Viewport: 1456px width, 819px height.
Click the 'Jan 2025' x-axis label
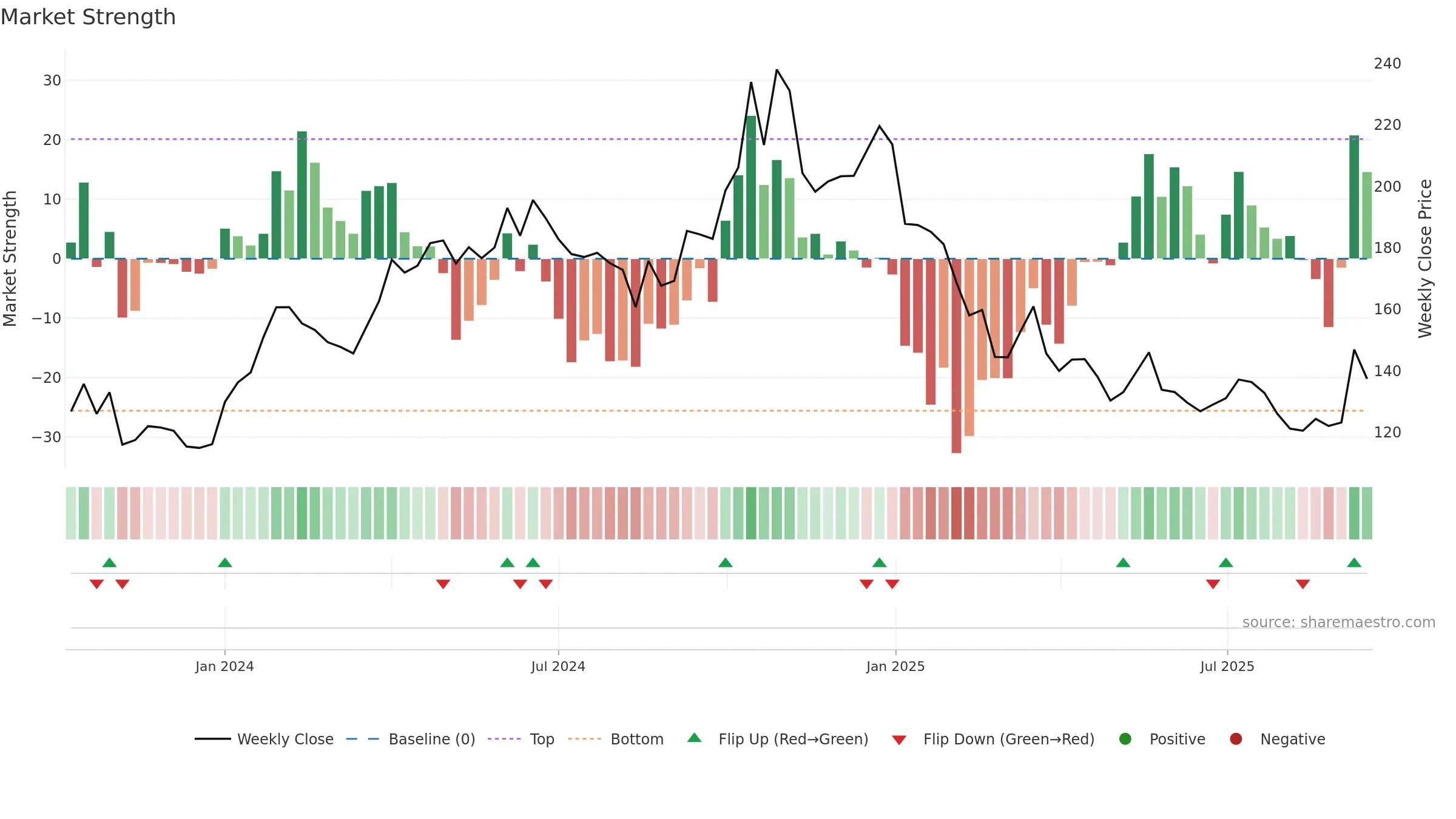pos(895,666)
